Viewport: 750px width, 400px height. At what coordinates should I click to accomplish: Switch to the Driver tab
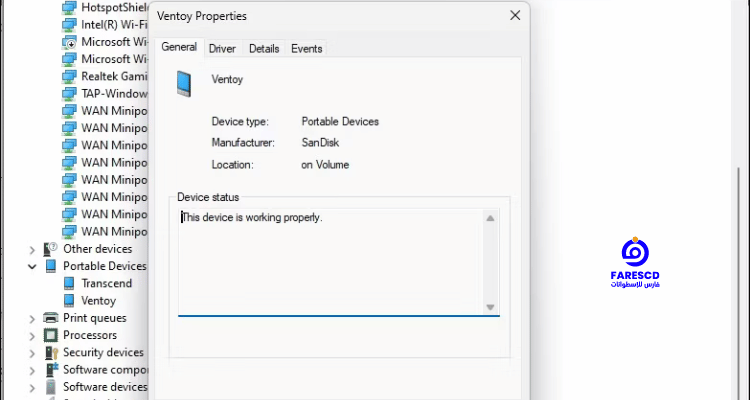tap(222, 49)
